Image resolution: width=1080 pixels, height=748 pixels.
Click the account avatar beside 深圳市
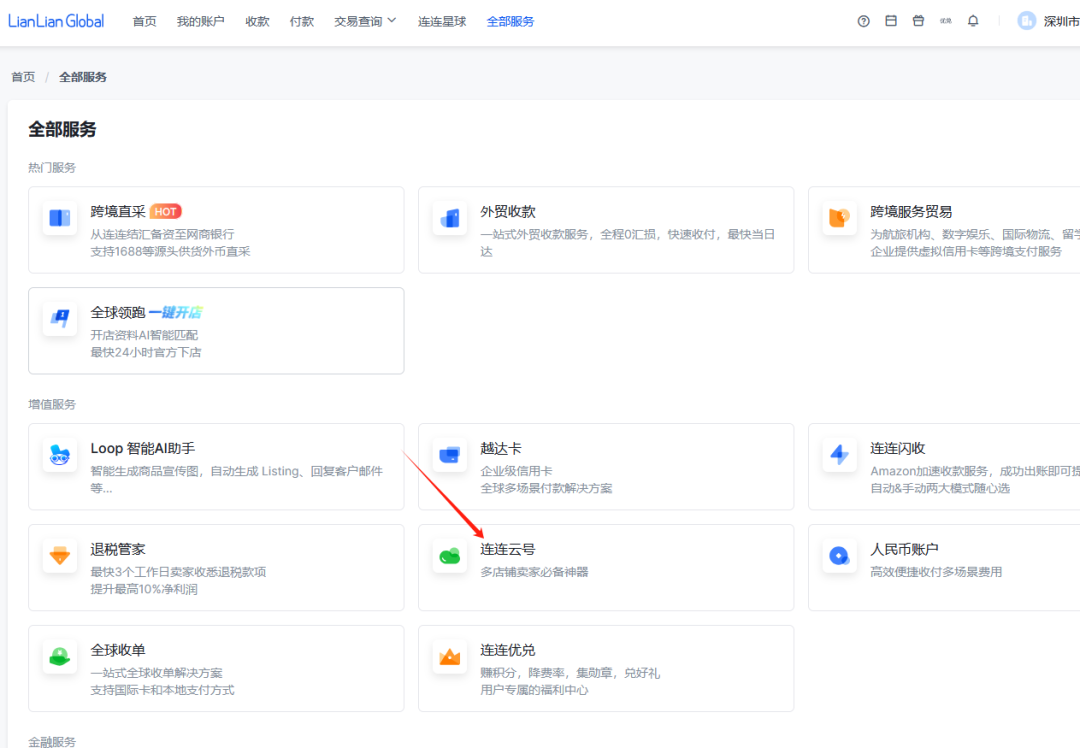1026,21
